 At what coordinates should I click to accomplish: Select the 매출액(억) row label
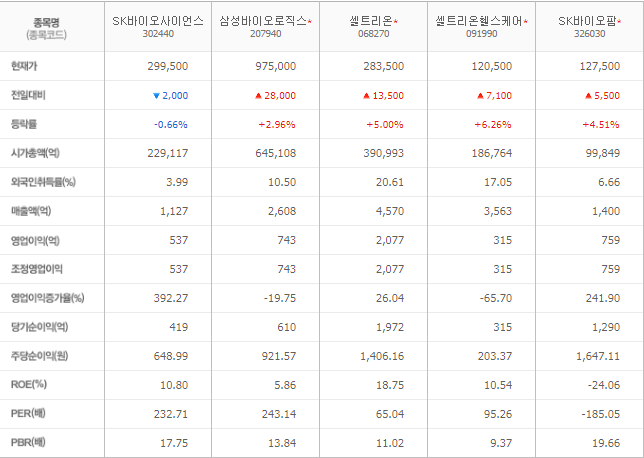click(31, 211)
